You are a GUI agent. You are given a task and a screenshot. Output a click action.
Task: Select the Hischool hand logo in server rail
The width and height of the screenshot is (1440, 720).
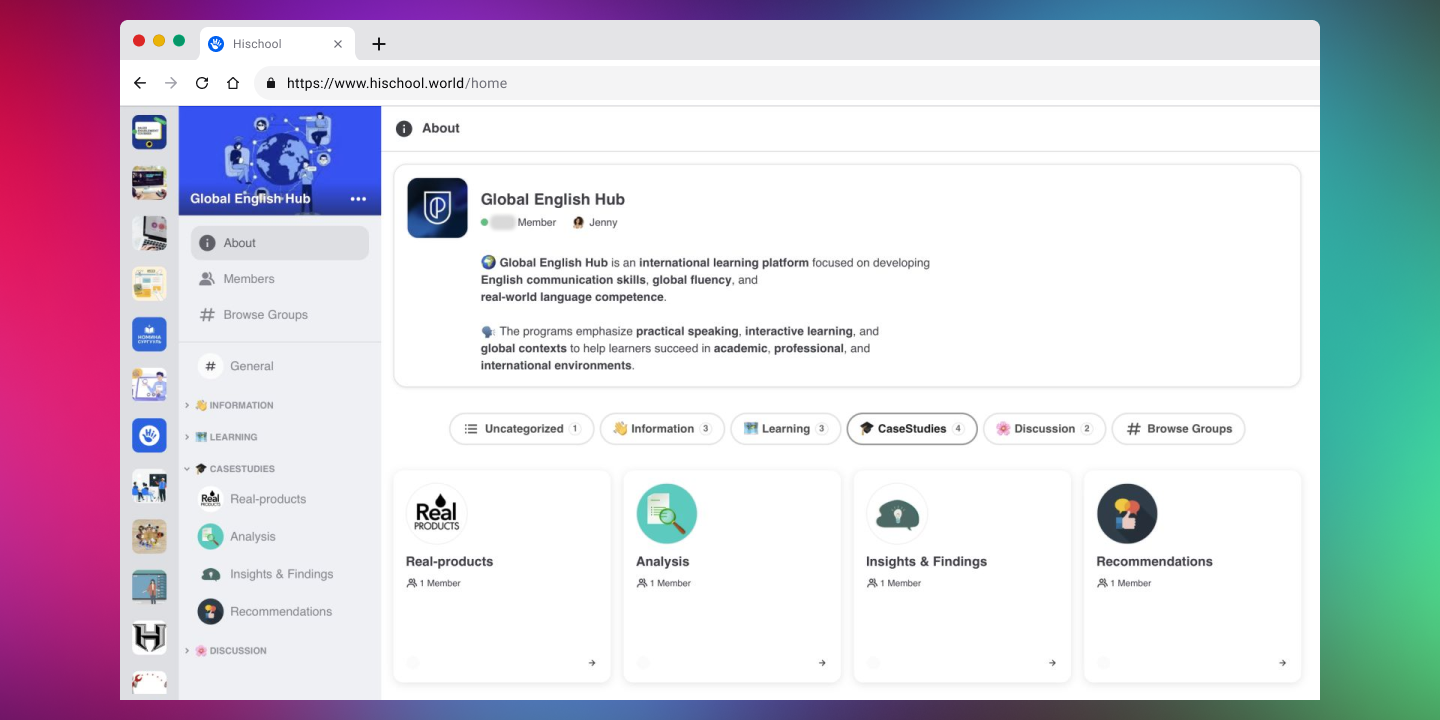pyautogui.click(x=149, y=435)
